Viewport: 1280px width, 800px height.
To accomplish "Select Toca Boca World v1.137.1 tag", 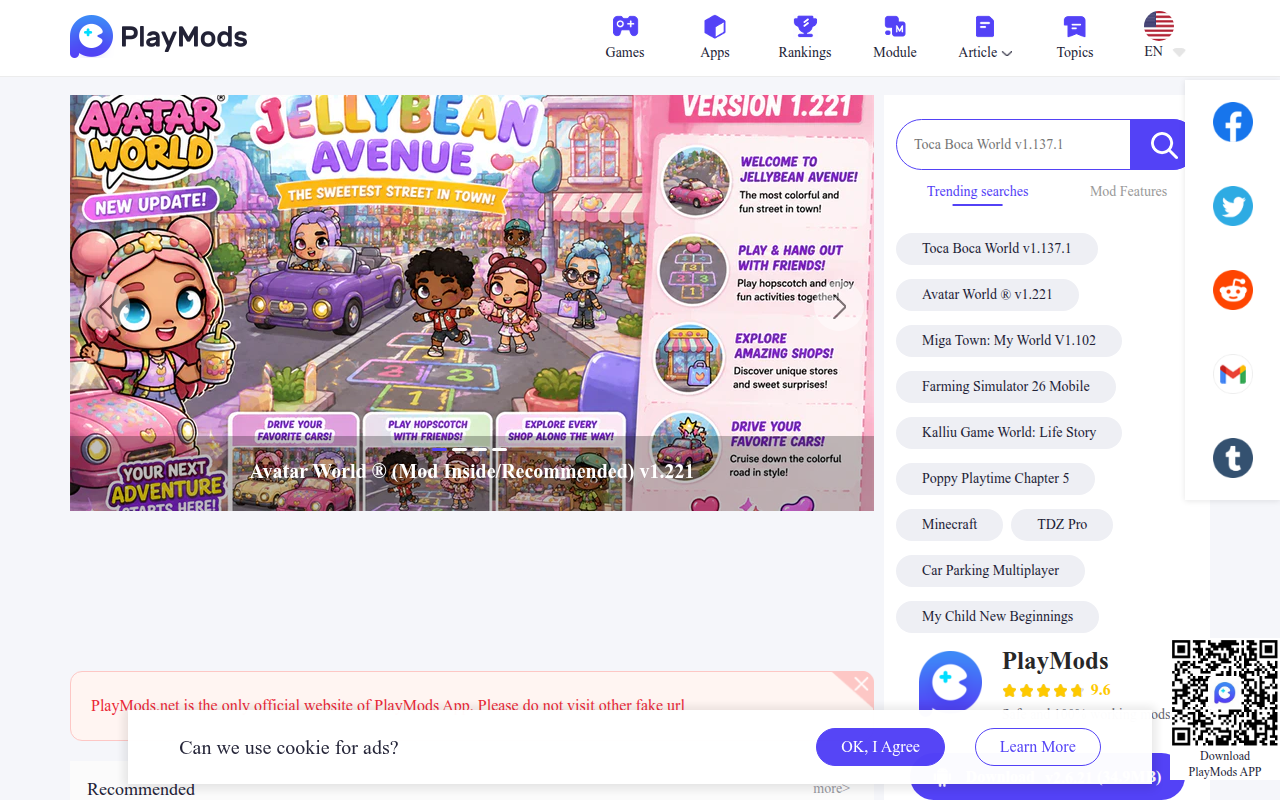I will click(997, 248).
